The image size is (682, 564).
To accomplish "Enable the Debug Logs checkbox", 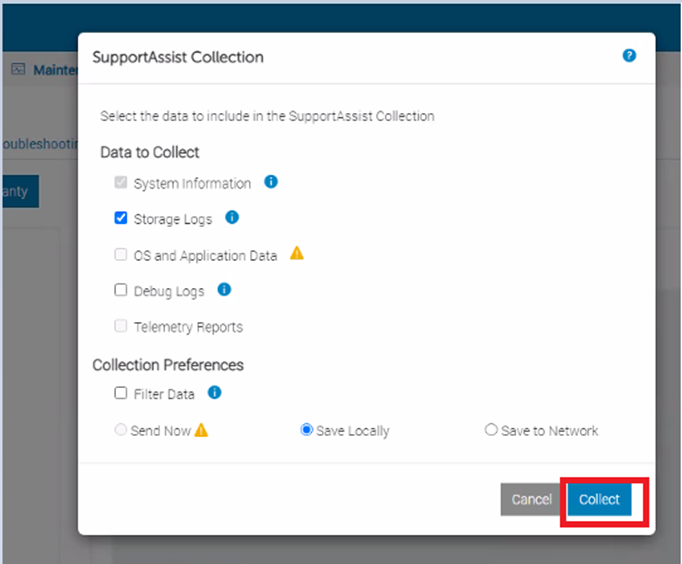I will coord(121,291).
